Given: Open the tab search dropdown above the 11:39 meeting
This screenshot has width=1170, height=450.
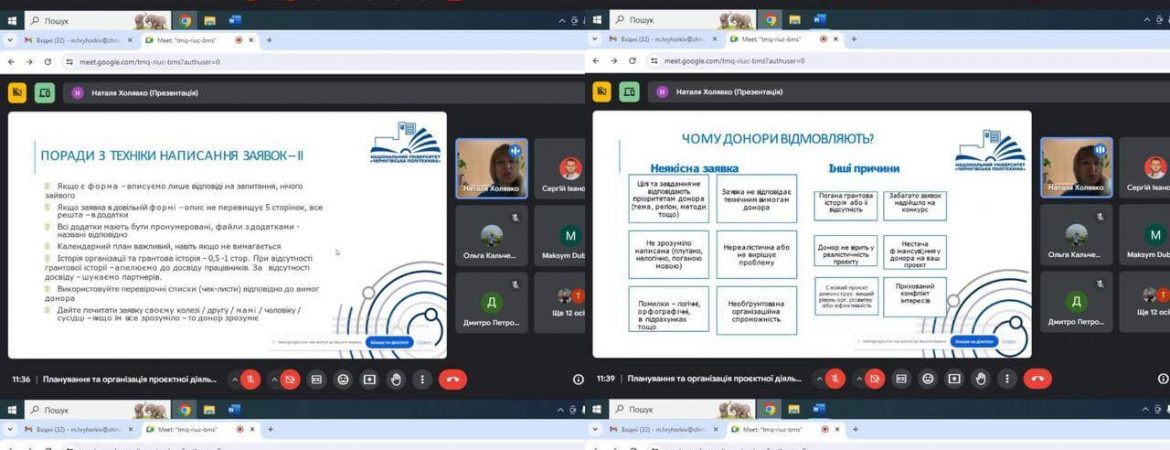Looking at the screenshot, I should point(596,40).
